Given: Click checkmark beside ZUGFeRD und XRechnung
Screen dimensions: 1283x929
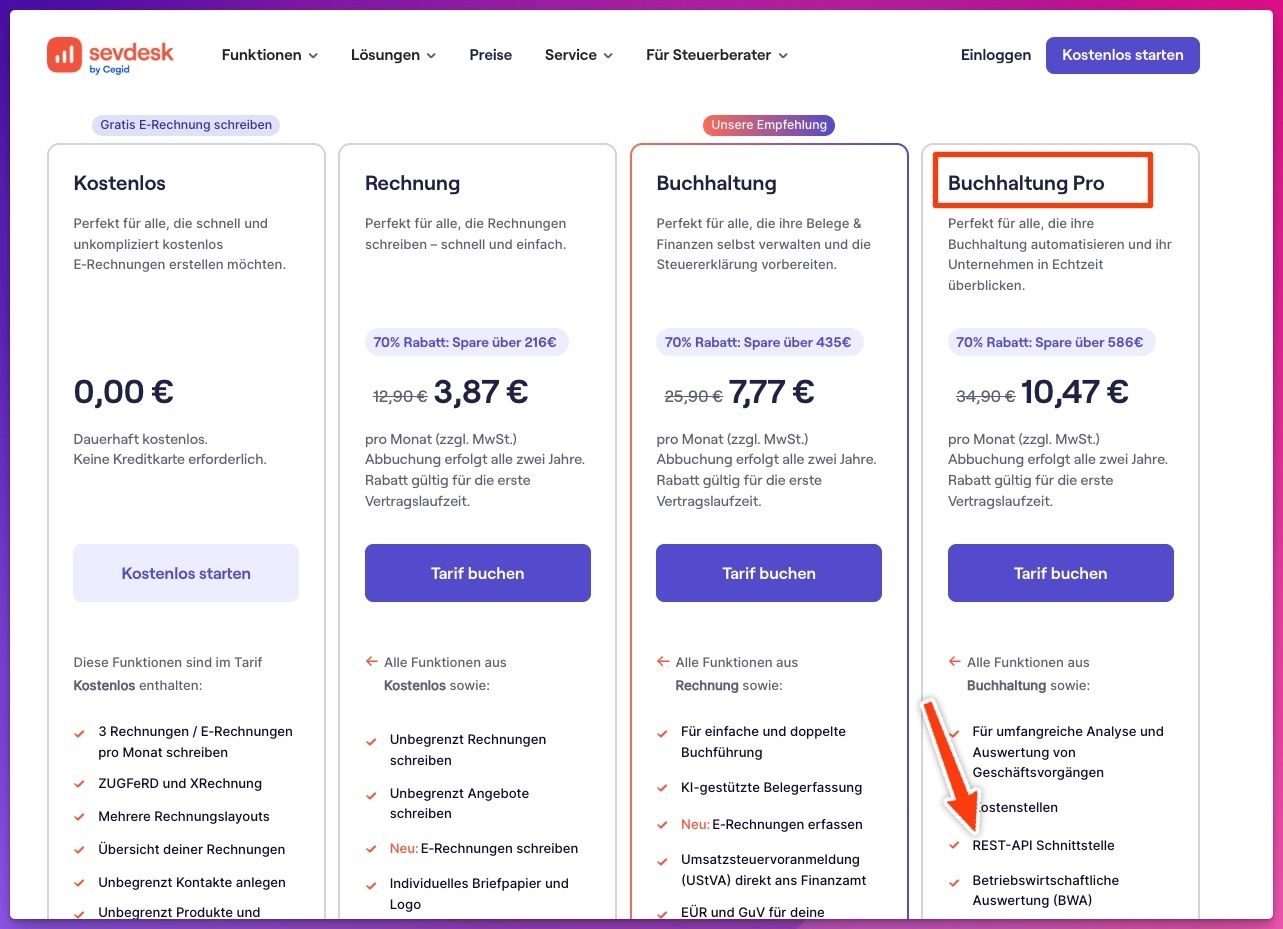Looking at the screenshot, I should tap(79, 784).
